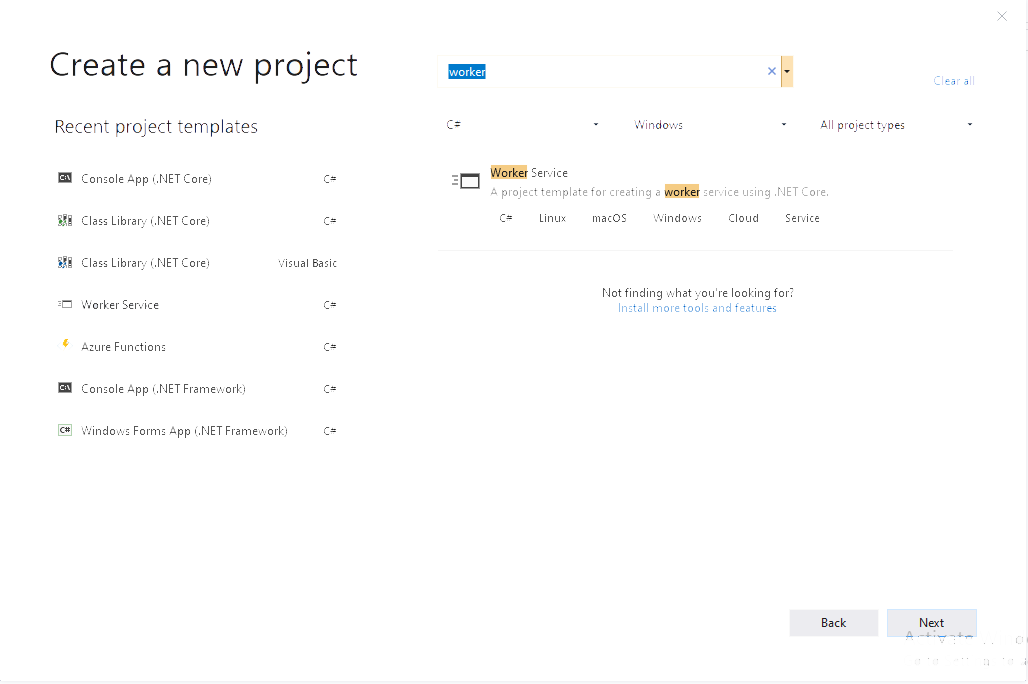The height and width of the screenshot is (684, 1028).
Task: Click the Back button
Action: pos(833,622)
